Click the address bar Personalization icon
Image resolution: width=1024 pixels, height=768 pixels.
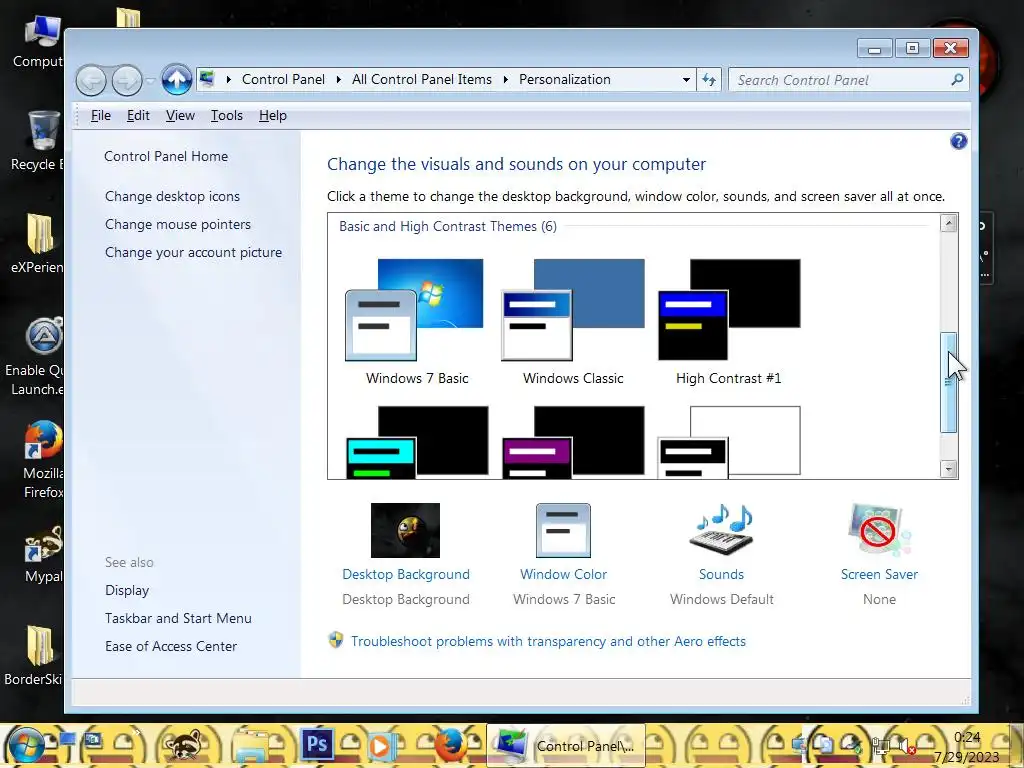(207, 79)
